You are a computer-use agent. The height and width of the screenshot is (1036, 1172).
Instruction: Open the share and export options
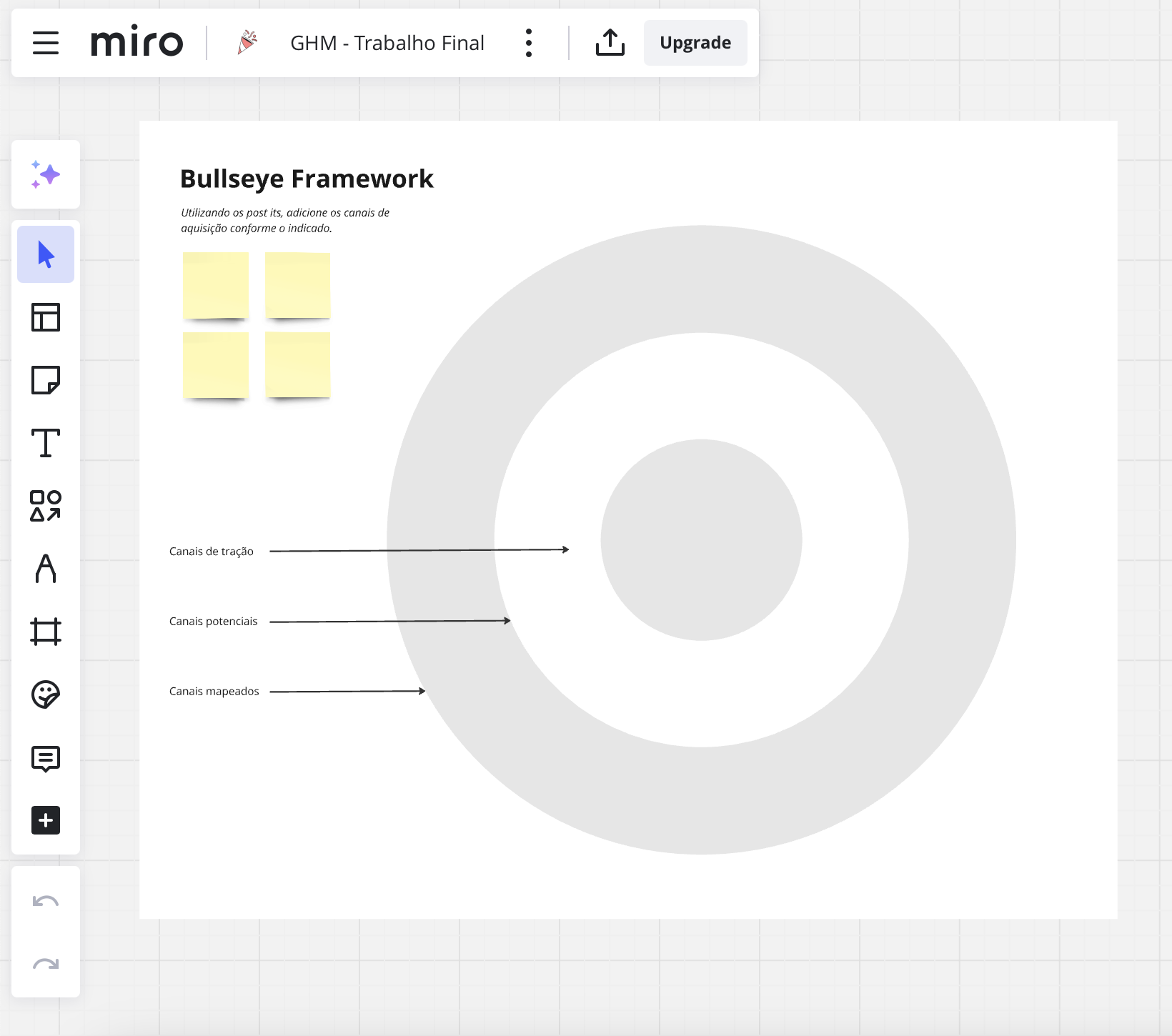click(x=610, y=42)
